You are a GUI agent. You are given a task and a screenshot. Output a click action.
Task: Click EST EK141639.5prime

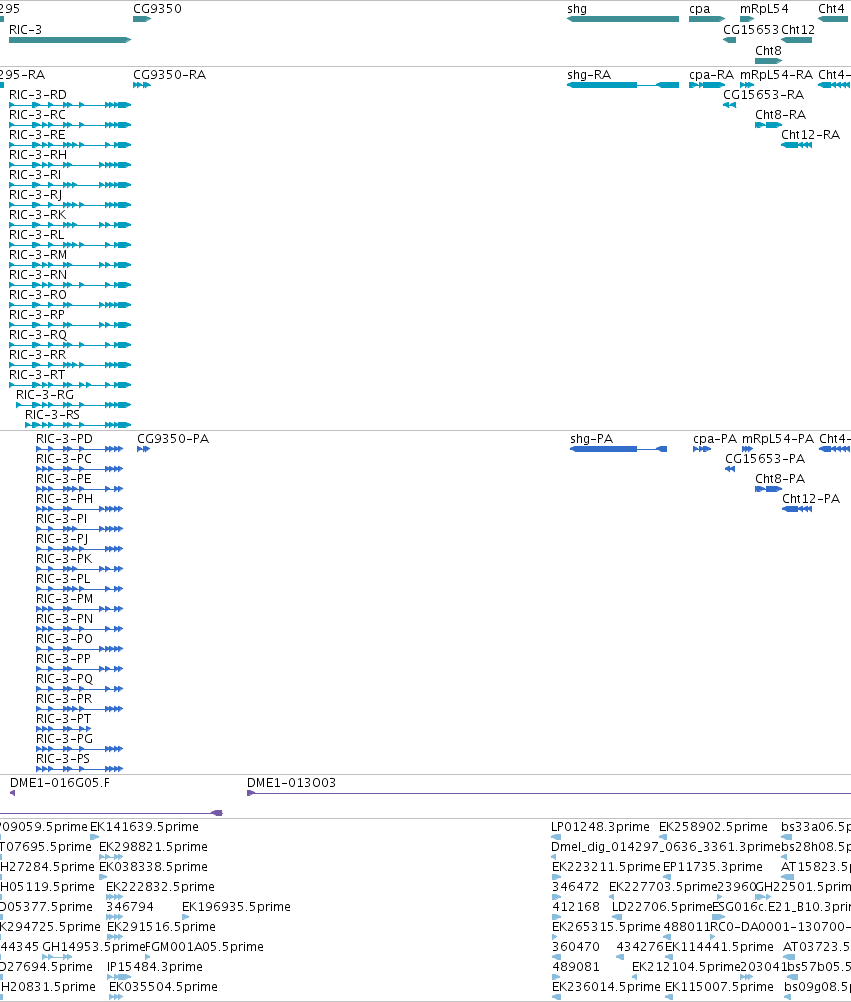95,837
